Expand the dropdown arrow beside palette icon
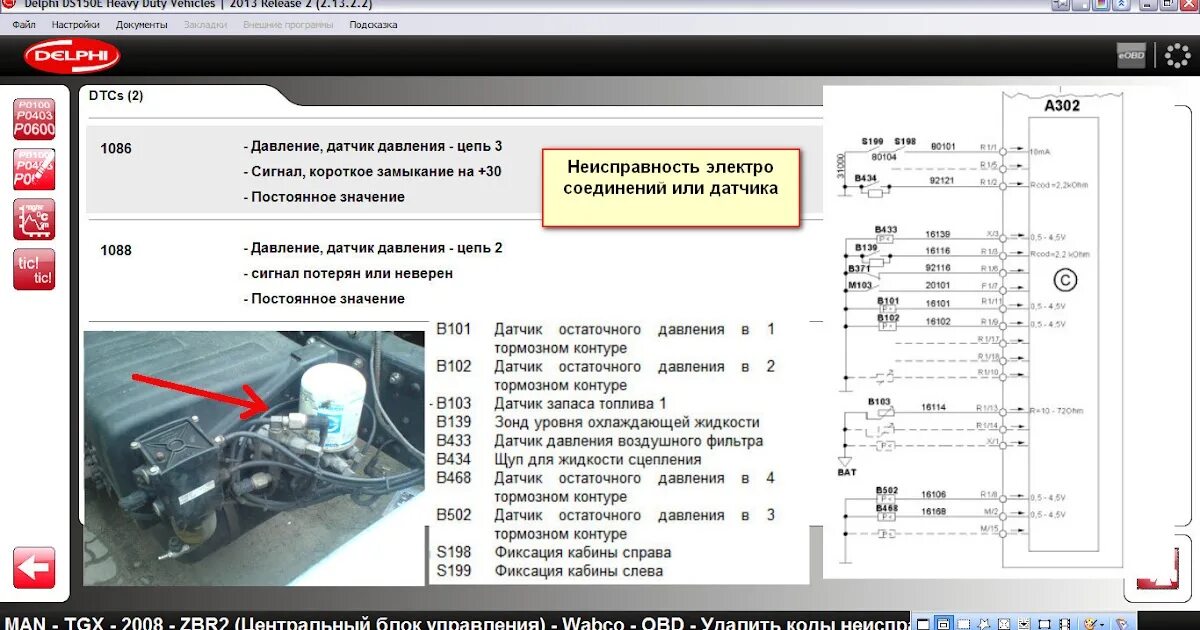The height and width of the screenshot is (630, 1200). (x=1102, y=625)
